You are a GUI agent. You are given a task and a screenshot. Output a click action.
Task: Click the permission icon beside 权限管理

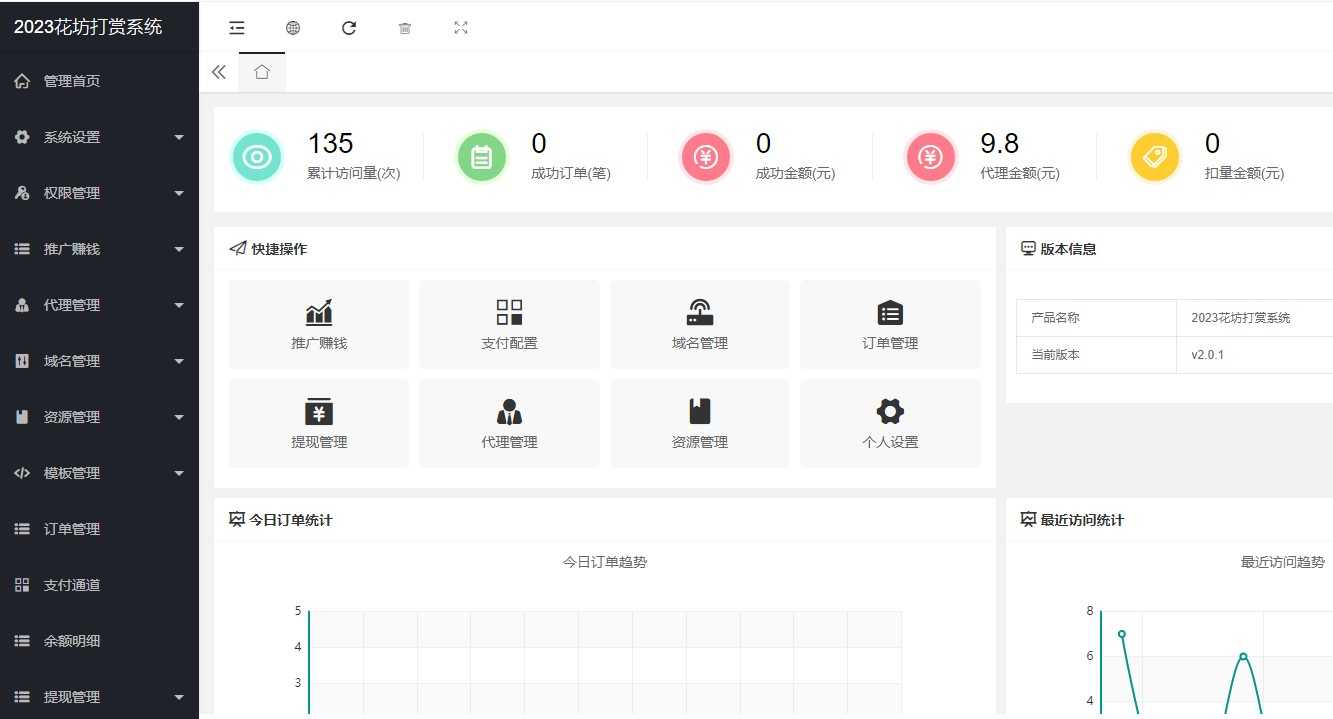(x=22, y=193)
